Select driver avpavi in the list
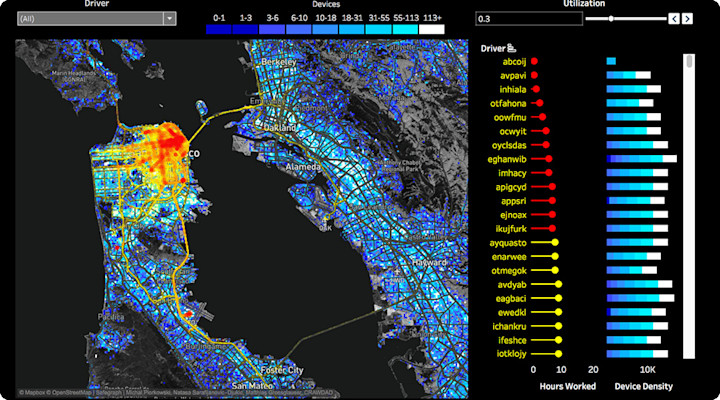Screen dimensions: 720x400 point(513,75)
